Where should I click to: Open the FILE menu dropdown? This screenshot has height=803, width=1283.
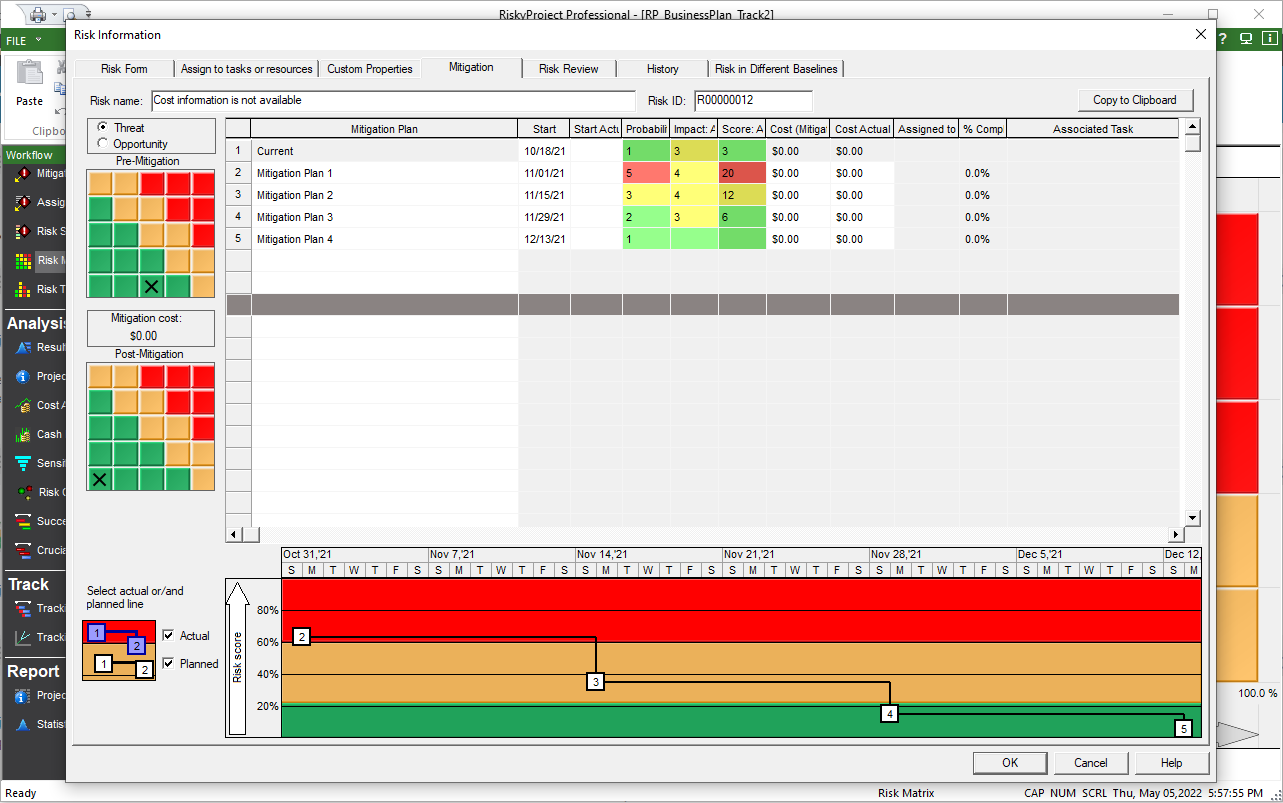pos(24,40)
